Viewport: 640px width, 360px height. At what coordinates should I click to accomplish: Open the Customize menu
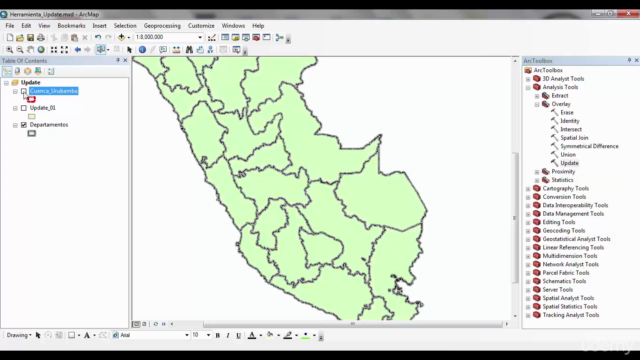[201, 26]
